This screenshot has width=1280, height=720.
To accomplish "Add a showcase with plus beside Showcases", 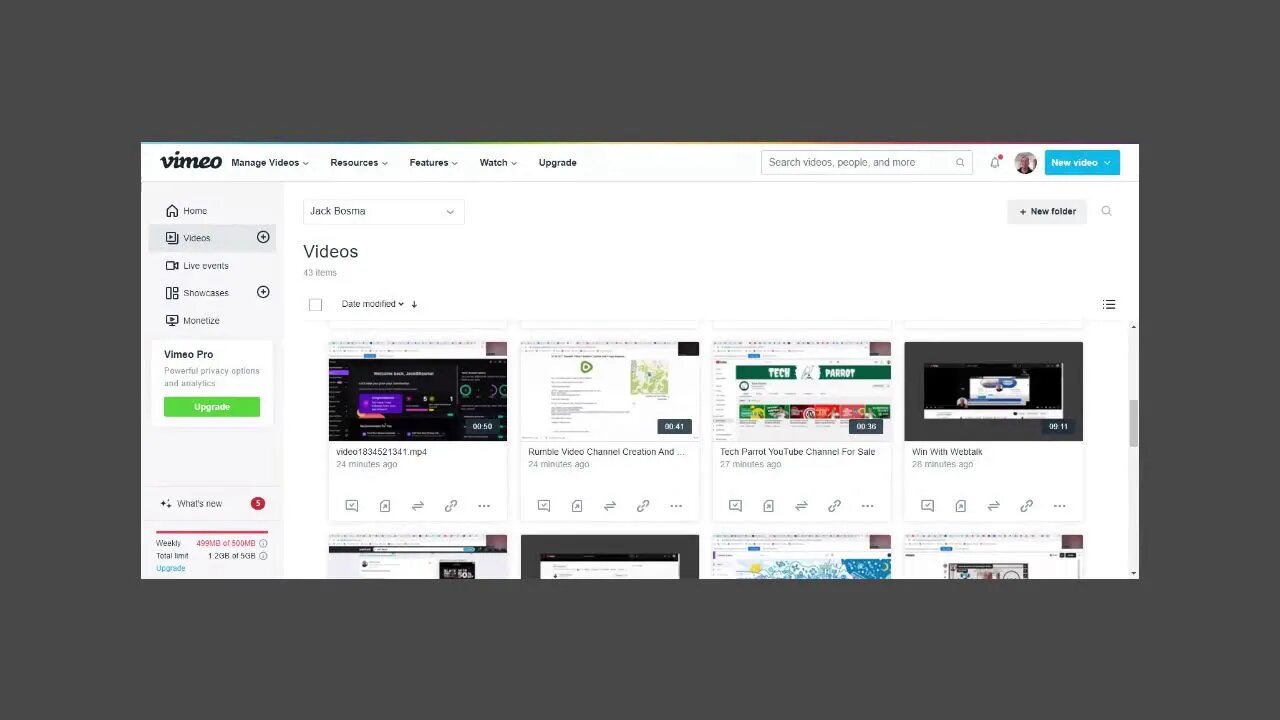I will pyautogui.click(x=263, y=292).
